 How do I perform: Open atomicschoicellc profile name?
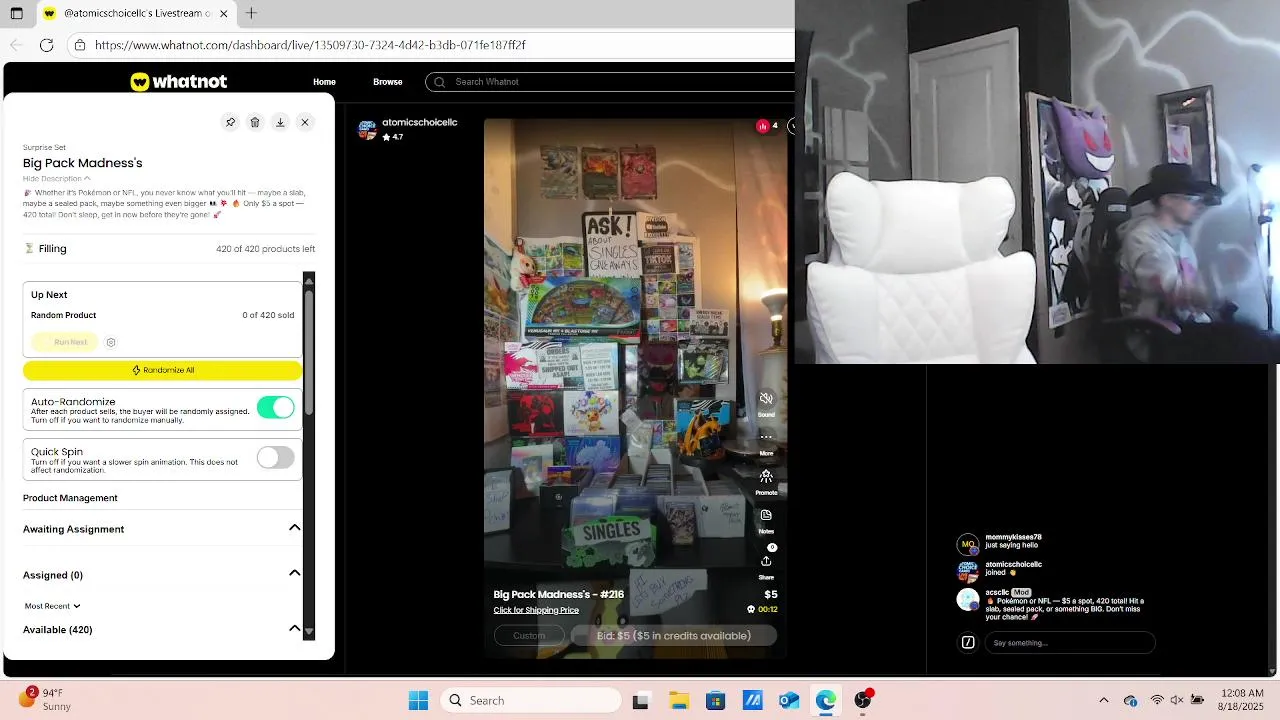coord(420,122)
